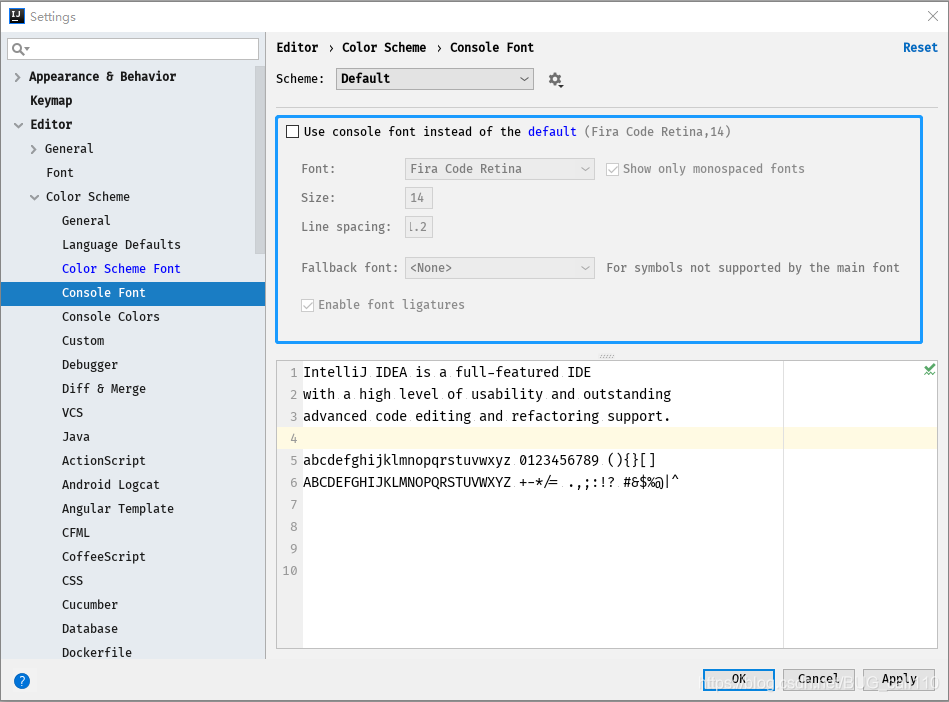Viewport: 949px width, 702px height.
Task: Open the scheme actions gear menu
Action: coord(556,78)
